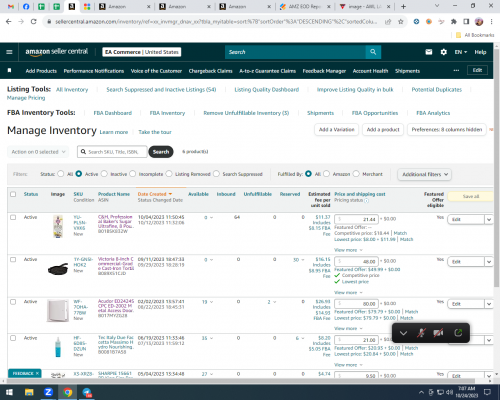Open Add Products in the nav bar
Viewport: 500px width, 400px height.
tap(41, 71)
